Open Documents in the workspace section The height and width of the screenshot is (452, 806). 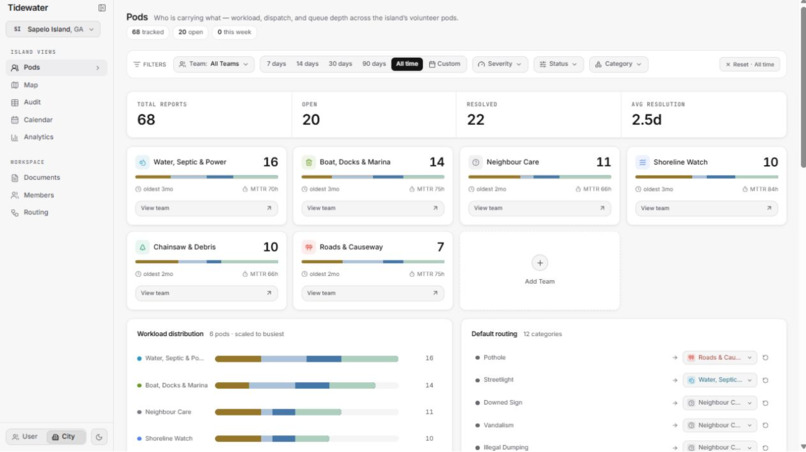coord(56,177)
